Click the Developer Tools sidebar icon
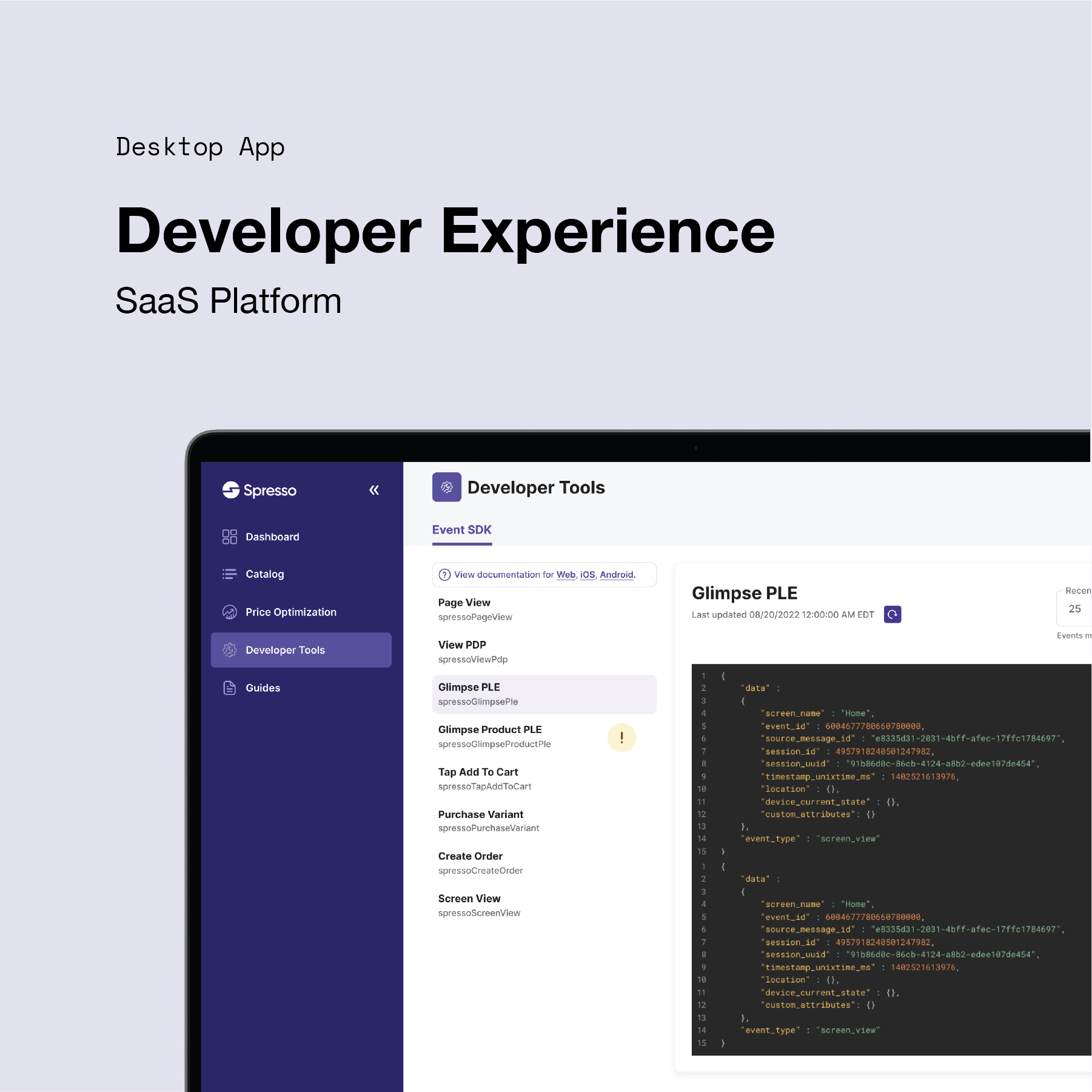 (x=229, y=650)
